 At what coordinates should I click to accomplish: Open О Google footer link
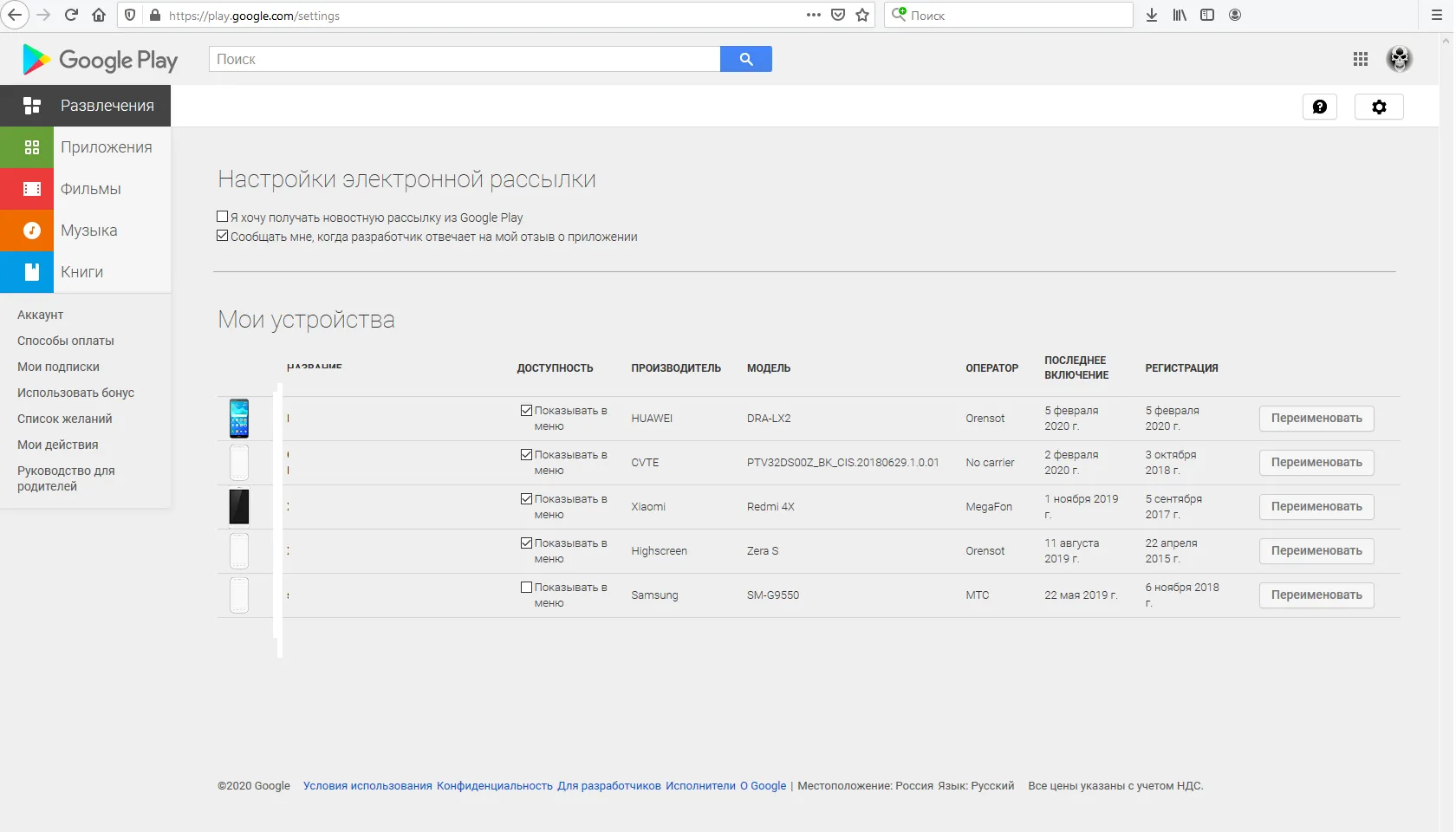(764, 786)
